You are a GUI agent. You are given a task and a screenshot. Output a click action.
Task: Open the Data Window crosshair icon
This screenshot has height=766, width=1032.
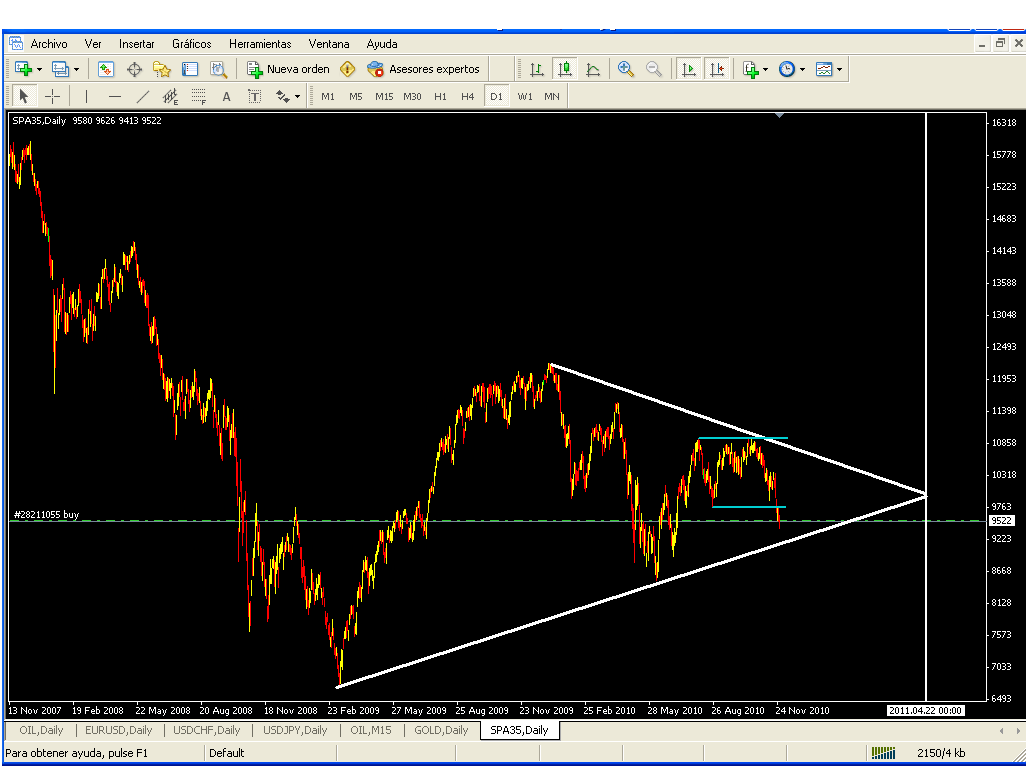[x=134, y=69]
